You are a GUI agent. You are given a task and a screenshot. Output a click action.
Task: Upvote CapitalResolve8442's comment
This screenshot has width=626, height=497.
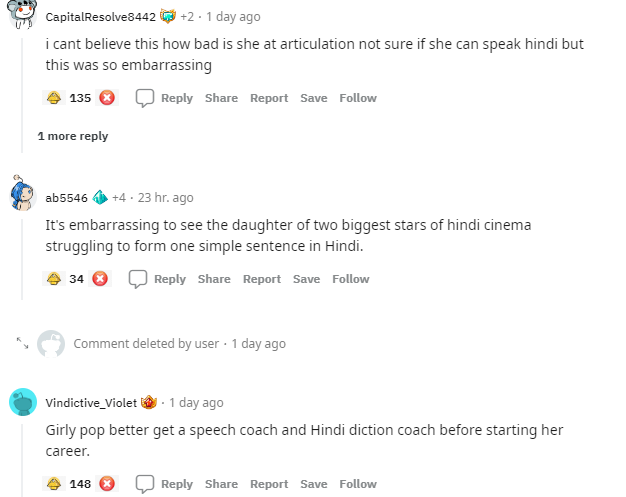tap(54, 98)
